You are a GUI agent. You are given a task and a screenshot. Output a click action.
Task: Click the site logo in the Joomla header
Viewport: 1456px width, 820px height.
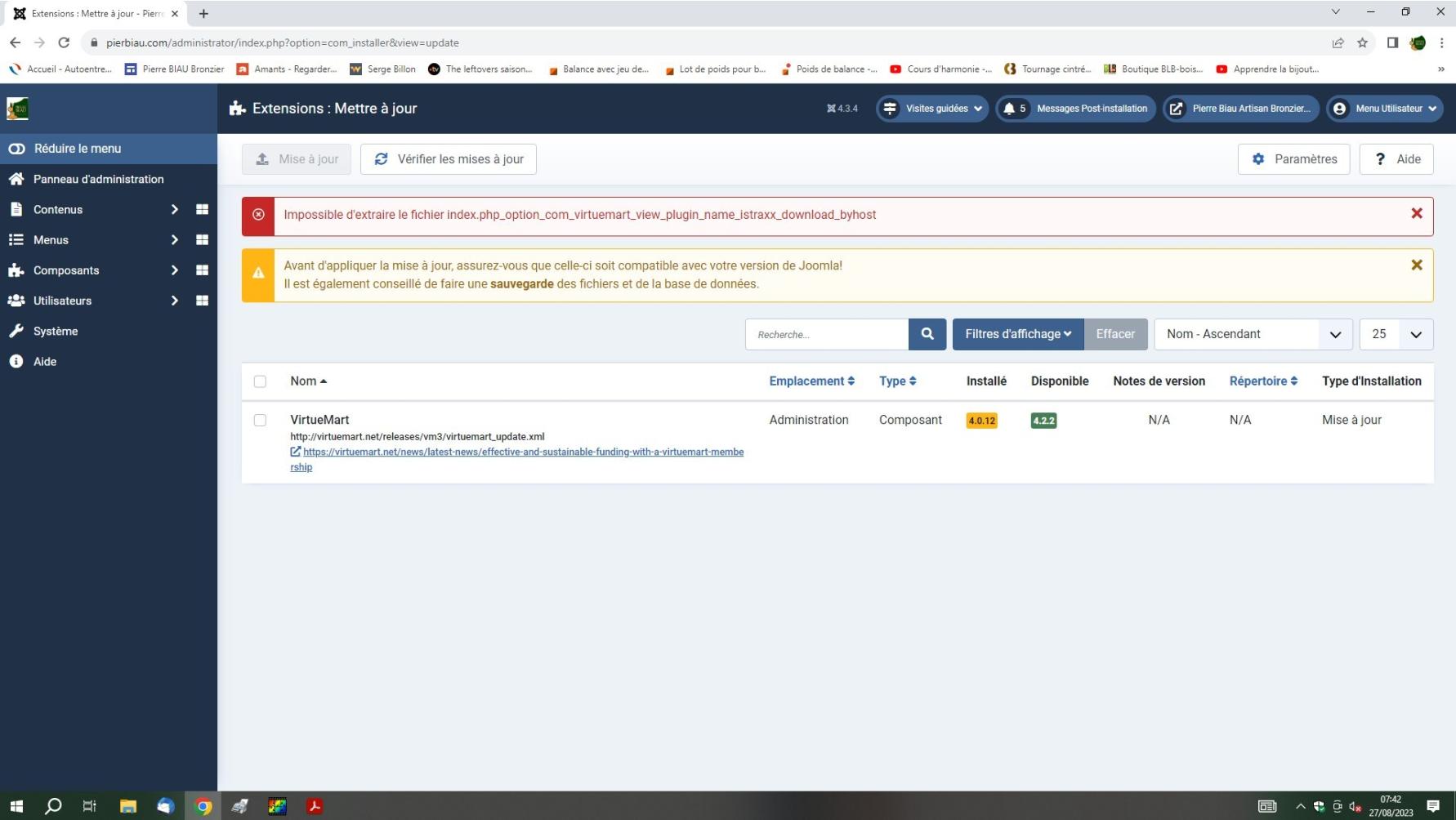tap(17, 109)
